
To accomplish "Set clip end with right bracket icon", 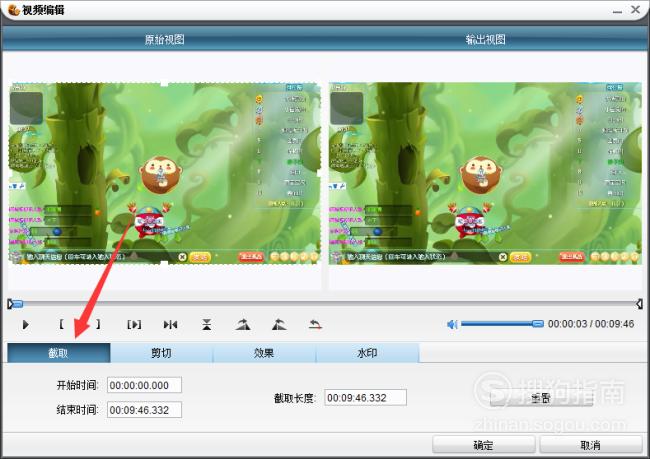I will (98, 324).
